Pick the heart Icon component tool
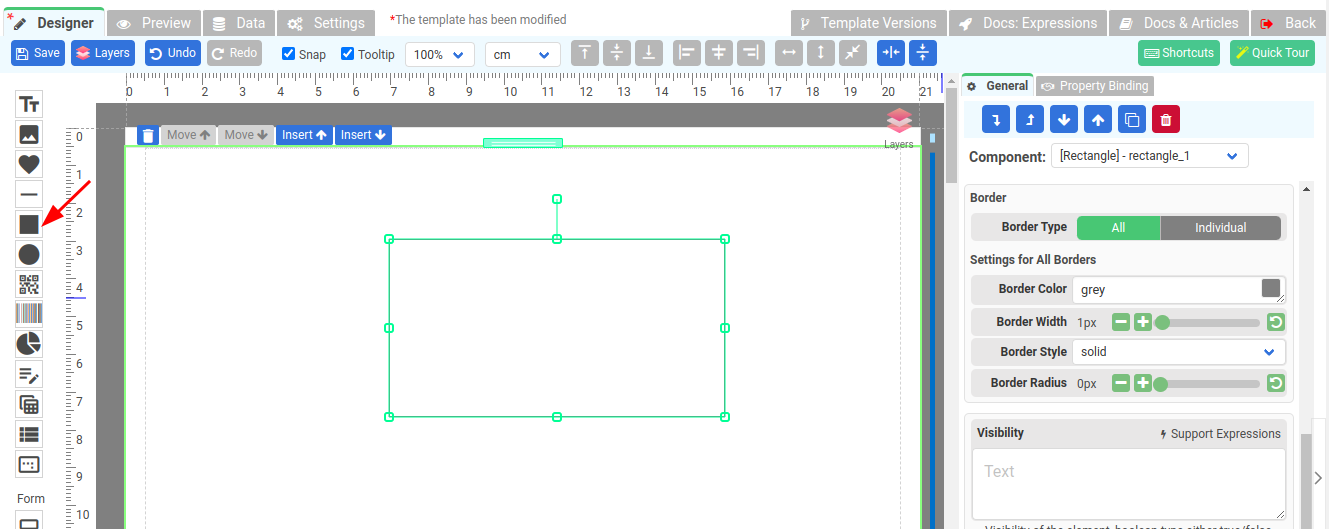1329x529 pixels. [29, 164]
